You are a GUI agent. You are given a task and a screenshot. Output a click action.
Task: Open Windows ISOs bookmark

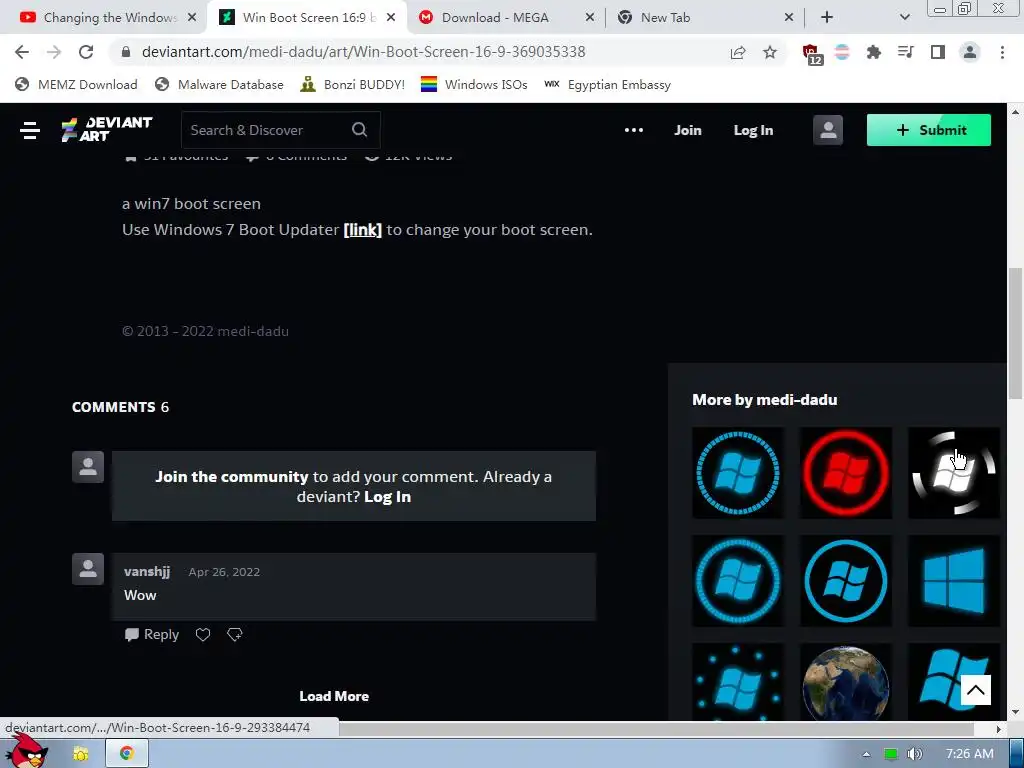pos(474,84)
